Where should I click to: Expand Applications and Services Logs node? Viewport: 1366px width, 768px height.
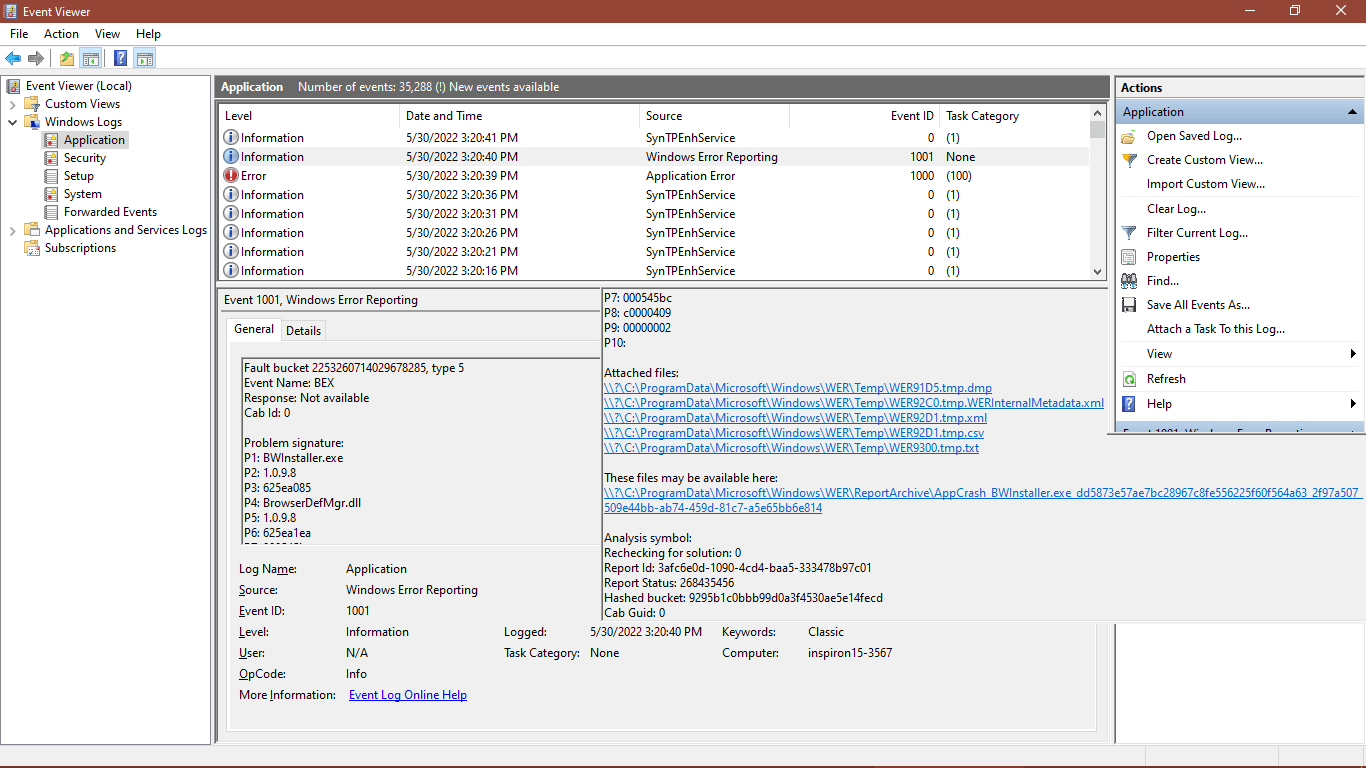click(x=12, y=230)
